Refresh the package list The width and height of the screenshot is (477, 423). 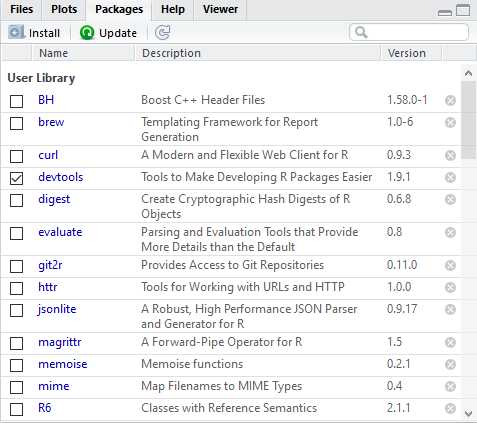pyautogui.click(x=163, y=32)
